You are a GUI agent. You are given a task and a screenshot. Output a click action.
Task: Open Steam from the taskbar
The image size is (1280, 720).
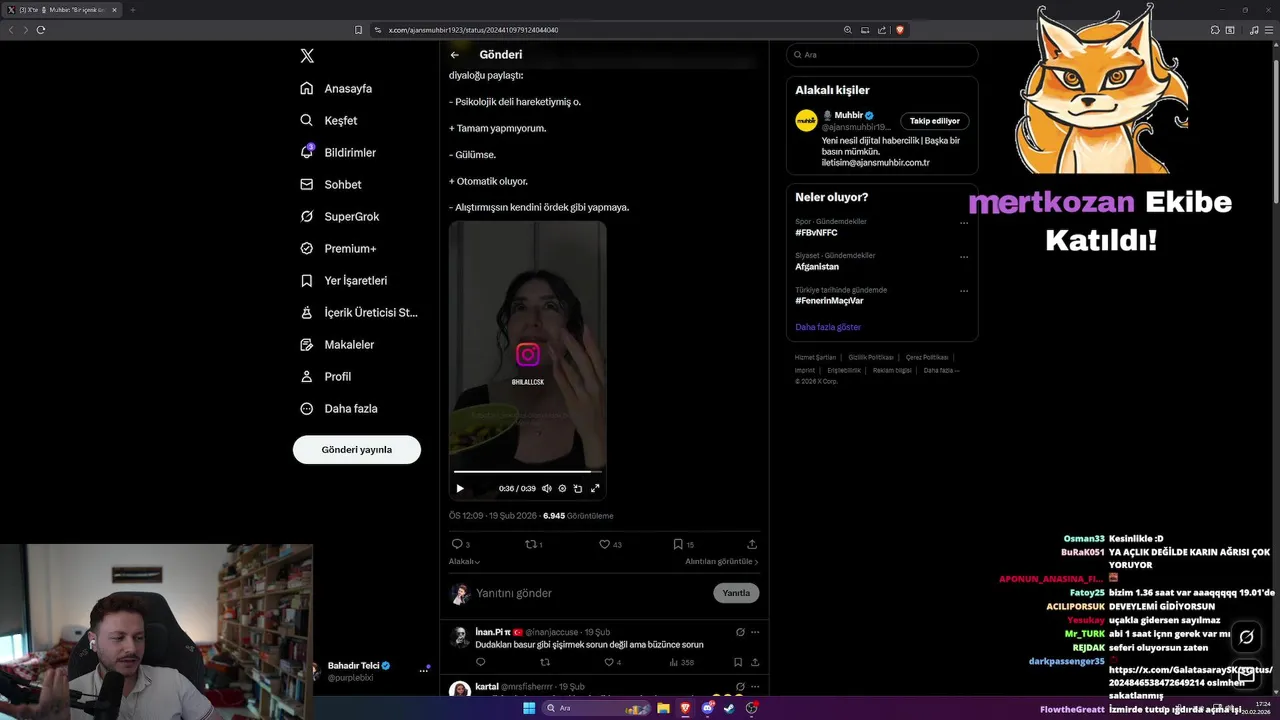click(x=729, y=708)
